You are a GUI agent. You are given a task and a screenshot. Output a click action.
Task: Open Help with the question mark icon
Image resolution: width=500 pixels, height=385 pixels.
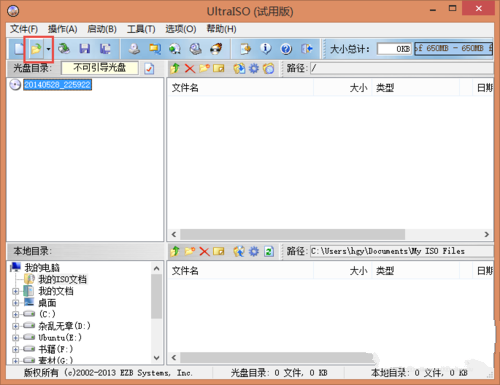(x=286, y=49)
